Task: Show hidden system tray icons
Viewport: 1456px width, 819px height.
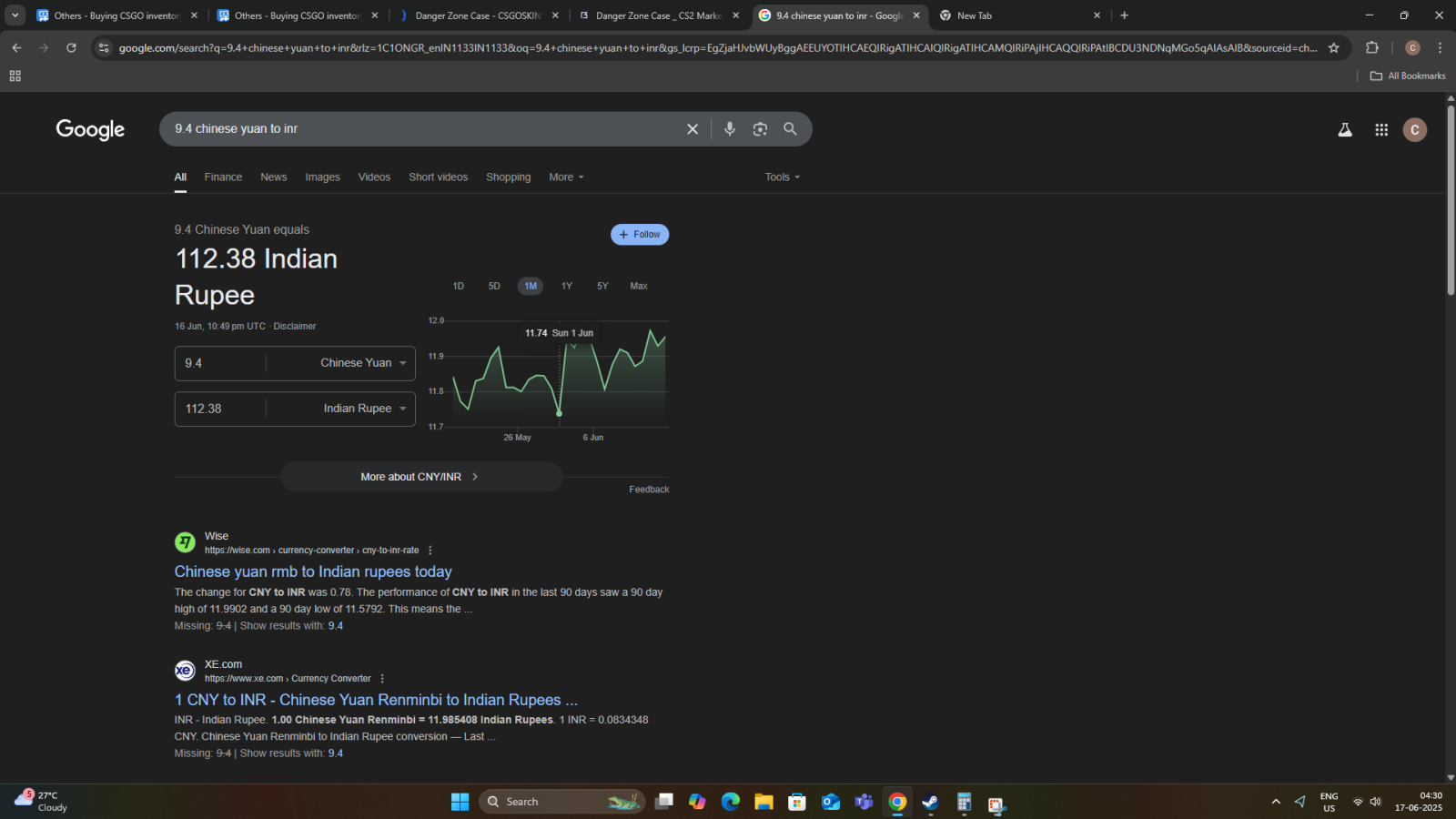Action: [1276, 802]
